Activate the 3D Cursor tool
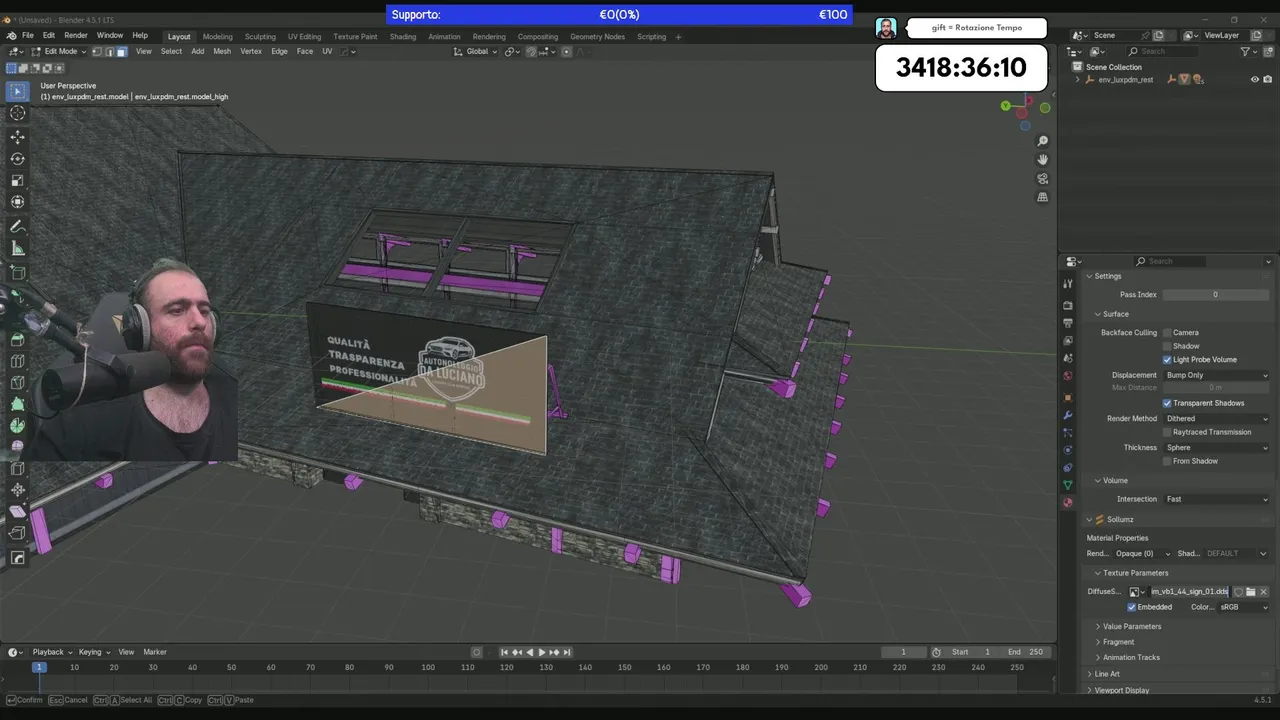 pyautogui.click(x=17, y=114)
